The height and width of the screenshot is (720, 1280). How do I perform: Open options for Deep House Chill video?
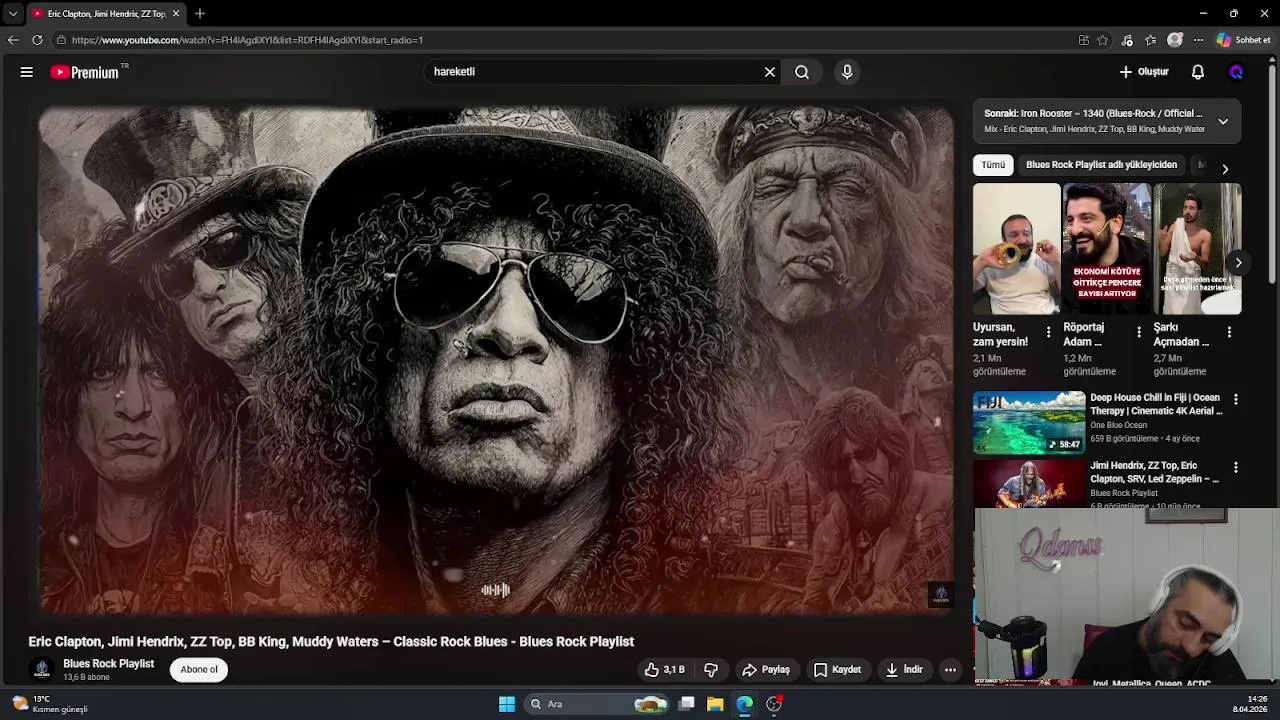point(1236,399)
